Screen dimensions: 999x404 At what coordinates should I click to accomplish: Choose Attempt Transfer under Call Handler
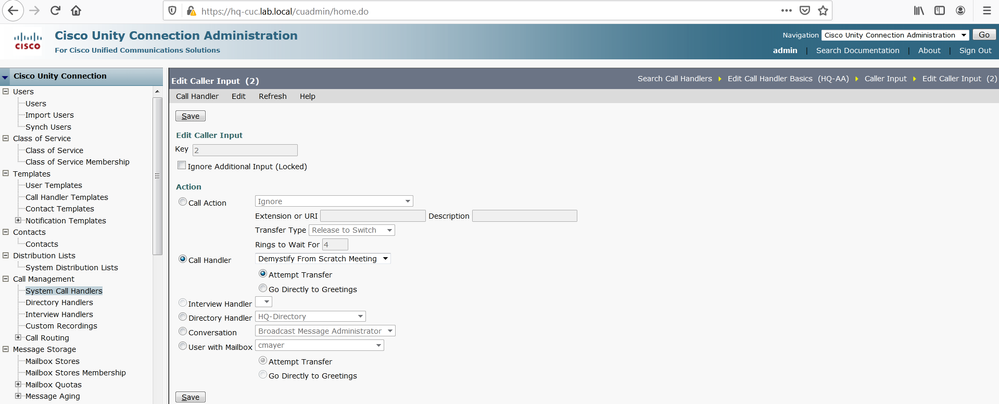[x=262, y=273]
